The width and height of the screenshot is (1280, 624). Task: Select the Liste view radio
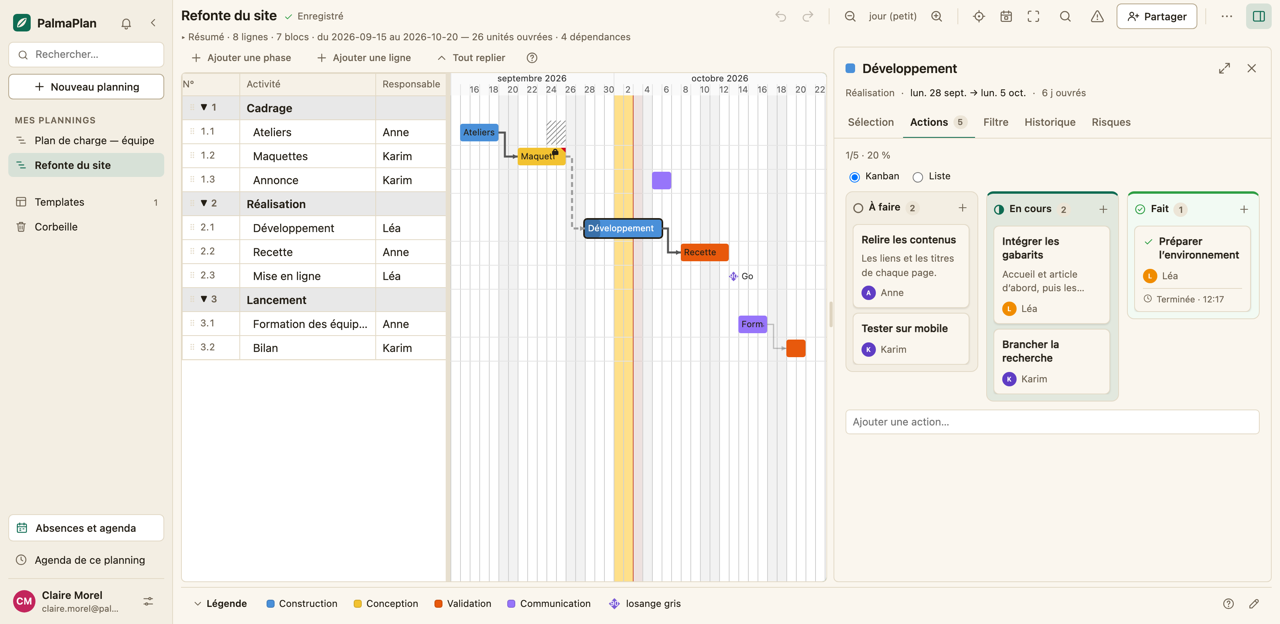point(917,177)
